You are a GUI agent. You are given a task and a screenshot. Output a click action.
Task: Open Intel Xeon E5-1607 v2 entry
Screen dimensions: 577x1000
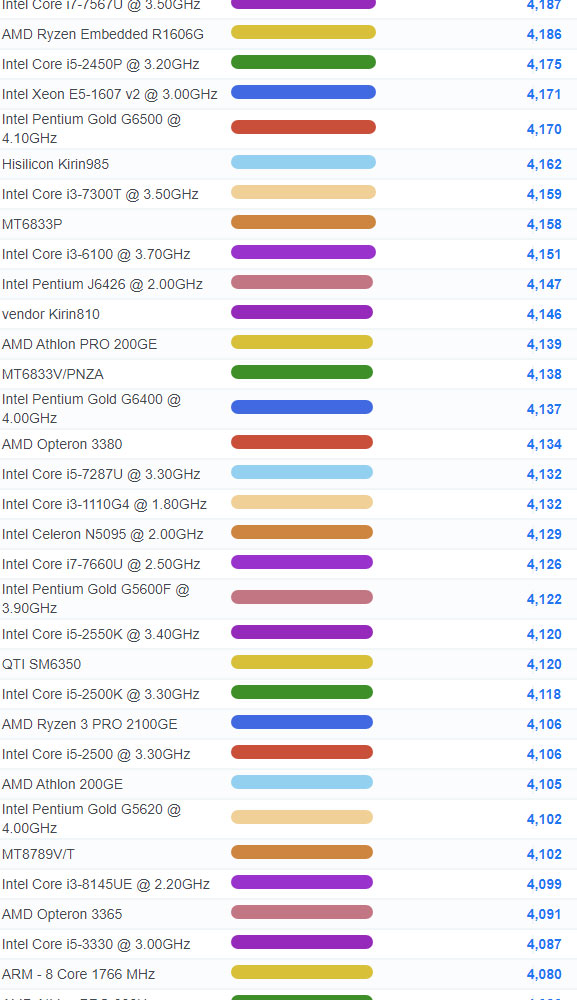110,94
